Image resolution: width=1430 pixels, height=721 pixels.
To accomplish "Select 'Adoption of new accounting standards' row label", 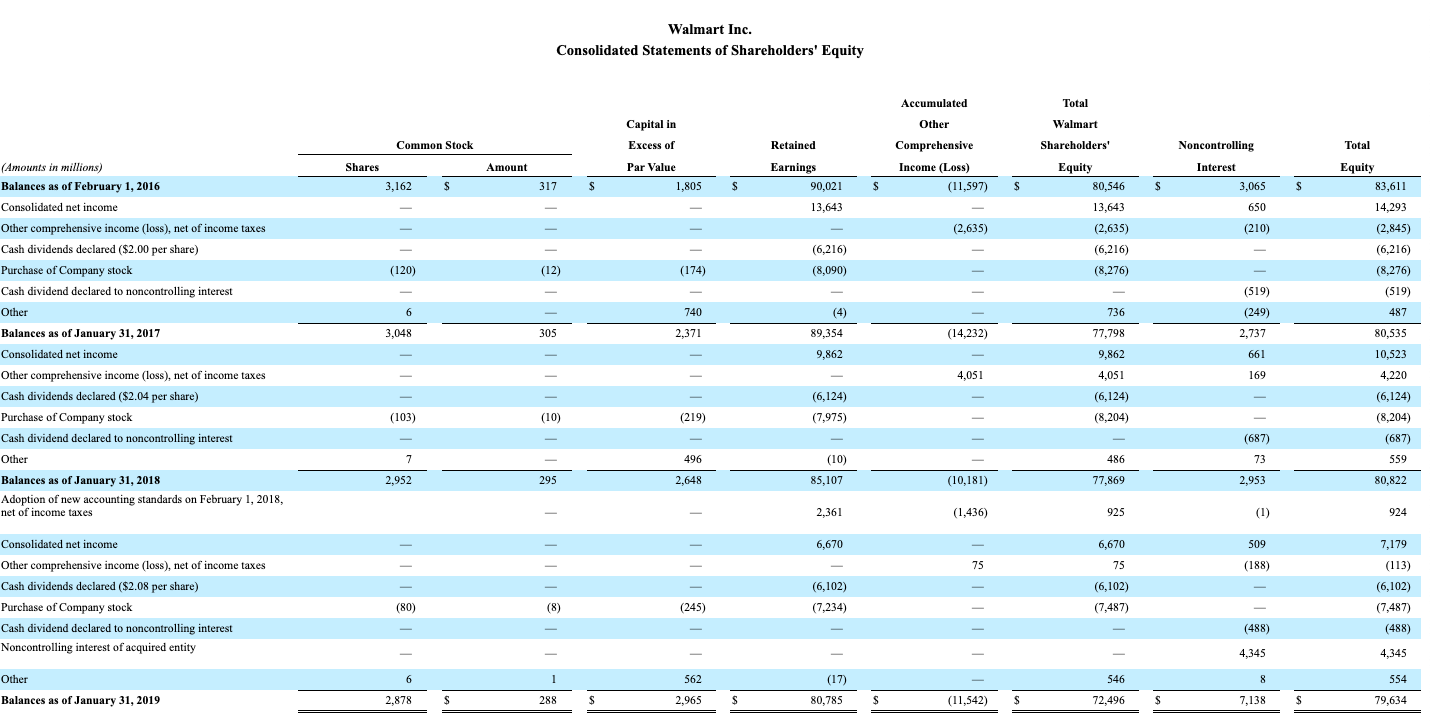I will click(x=141, y=505).
